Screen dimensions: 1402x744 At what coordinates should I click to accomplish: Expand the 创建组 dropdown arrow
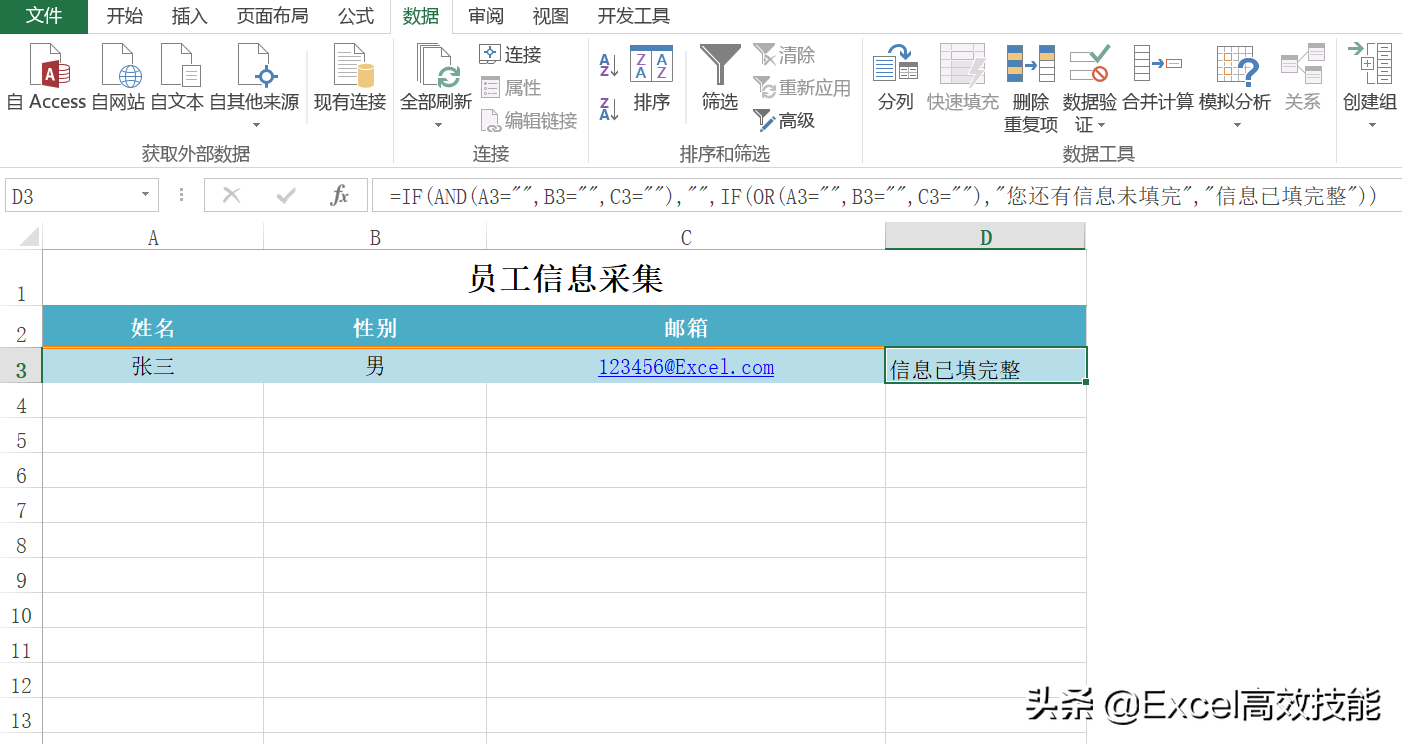(x=1372, y=125)
